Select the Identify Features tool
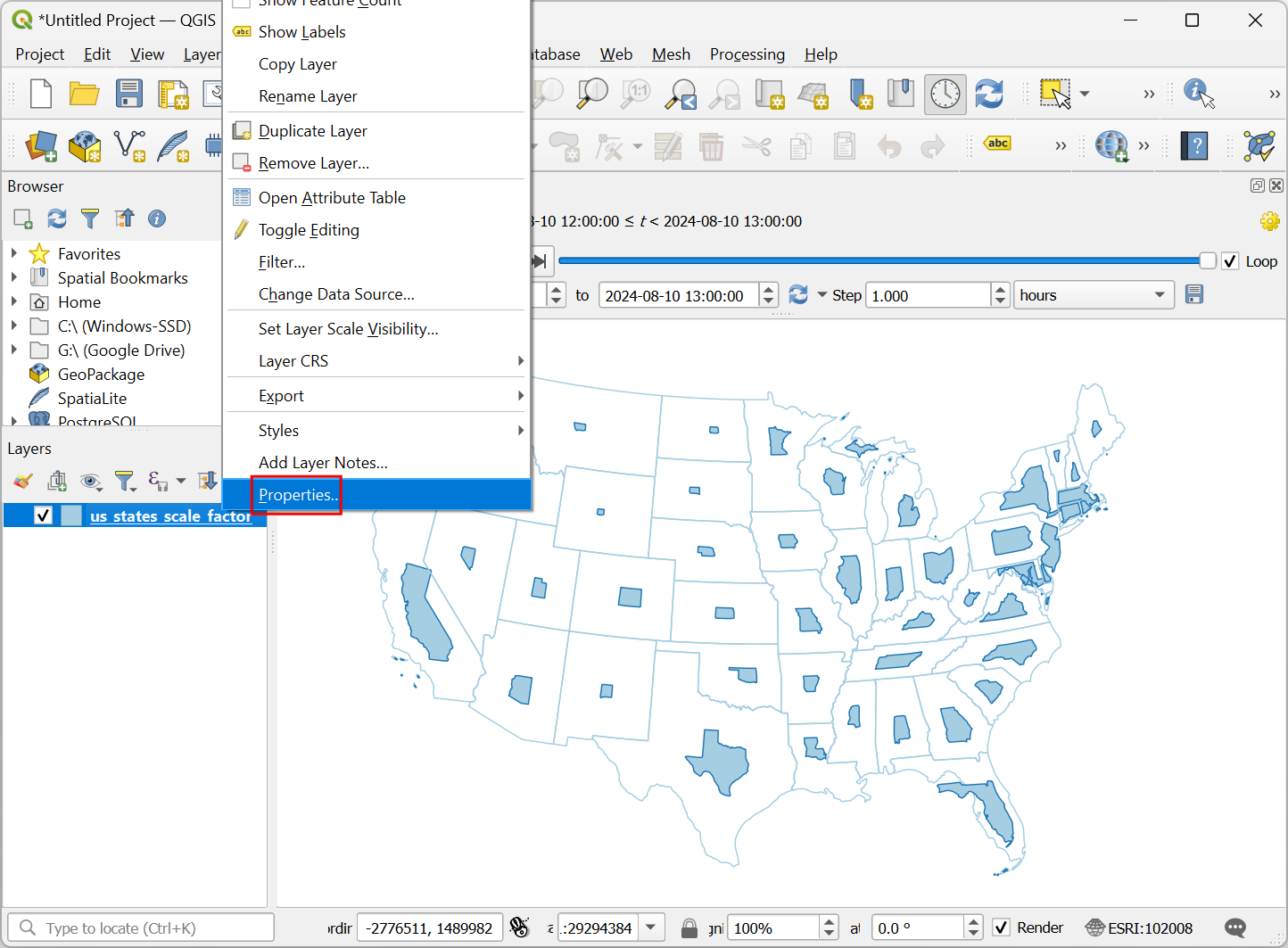 pyautogui.click(x=1198, y=94)
